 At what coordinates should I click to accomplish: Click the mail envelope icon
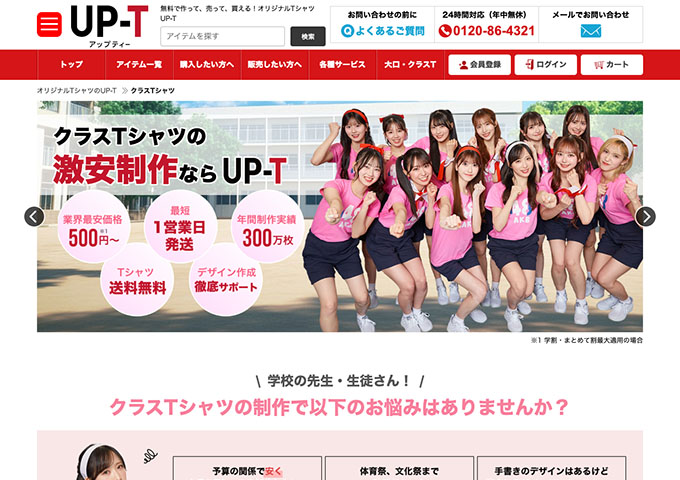[590, 31]
